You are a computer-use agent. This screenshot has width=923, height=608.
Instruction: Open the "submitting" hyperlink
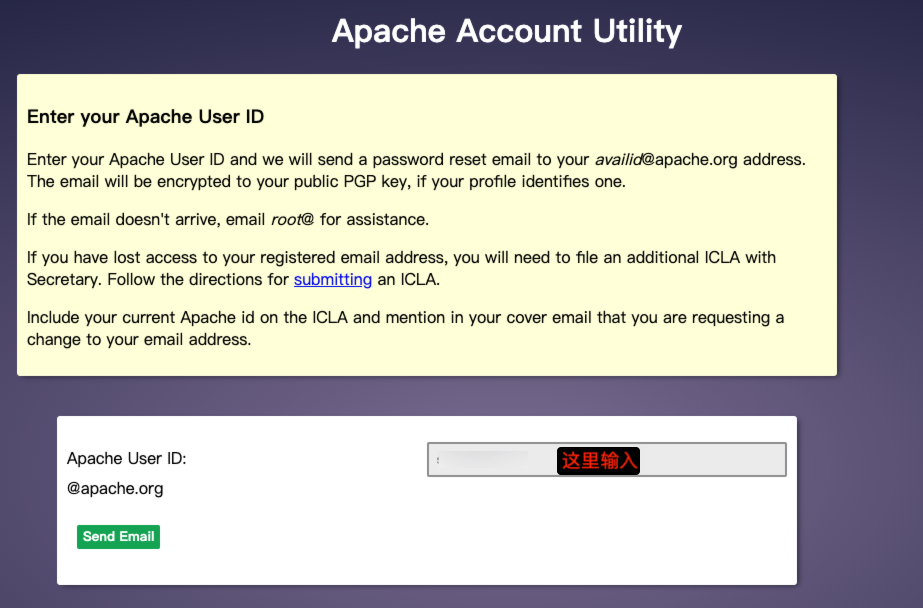332,279
